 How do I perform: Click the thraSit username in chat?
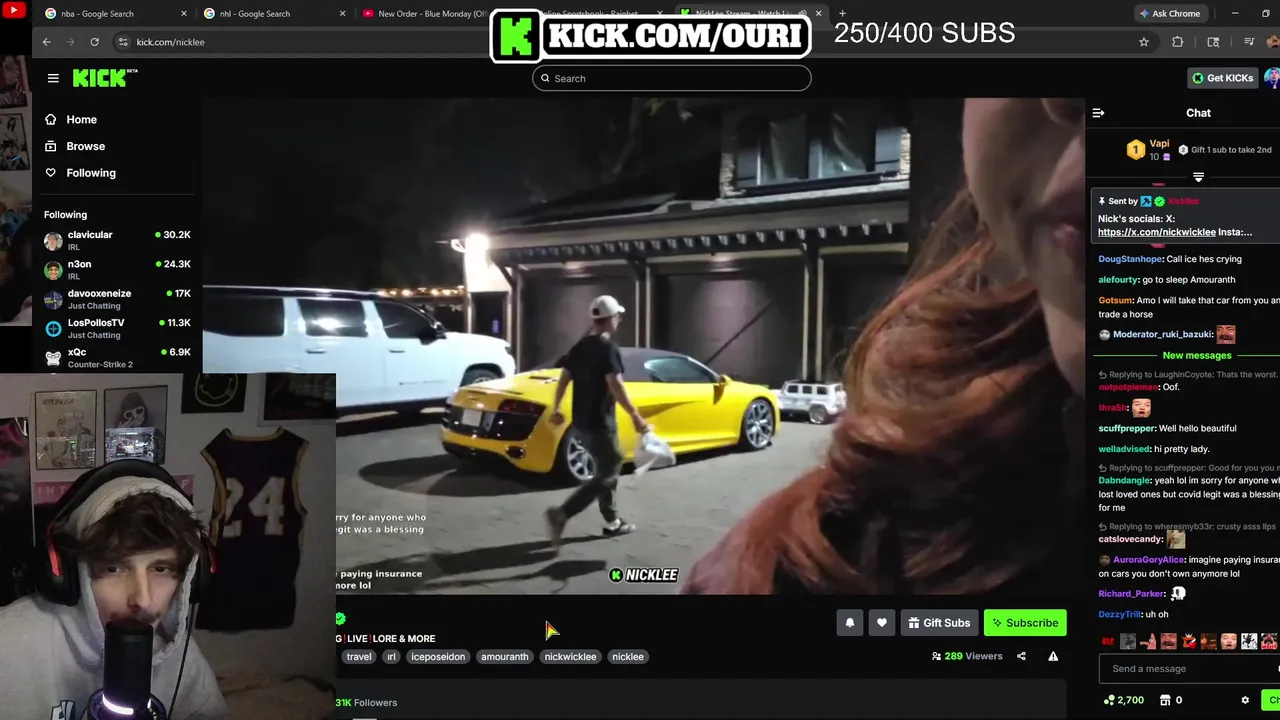click(1112, 408)
